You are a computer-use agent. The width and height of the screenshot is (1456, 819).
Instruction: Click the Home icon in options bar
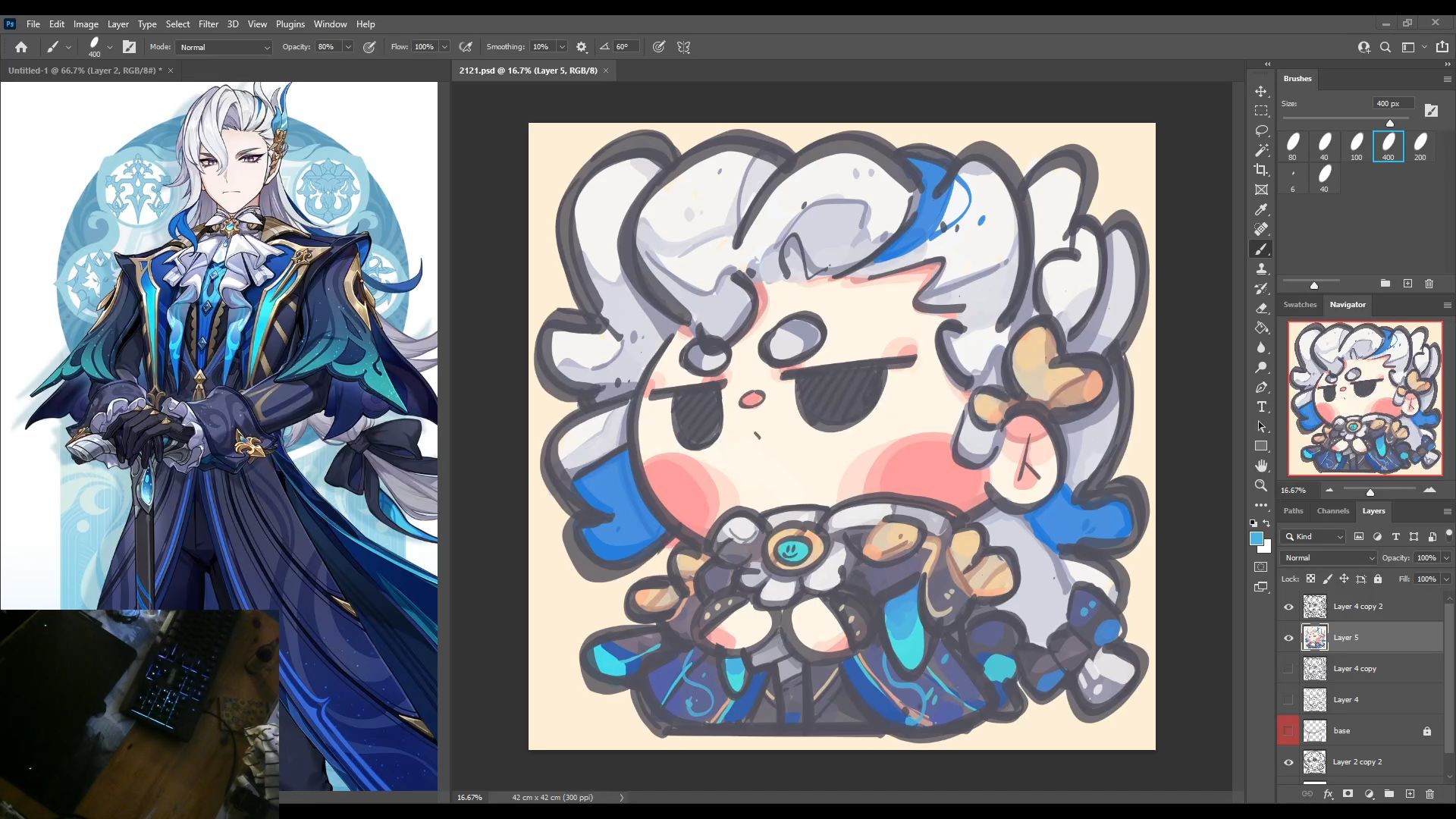click(21, 47)
